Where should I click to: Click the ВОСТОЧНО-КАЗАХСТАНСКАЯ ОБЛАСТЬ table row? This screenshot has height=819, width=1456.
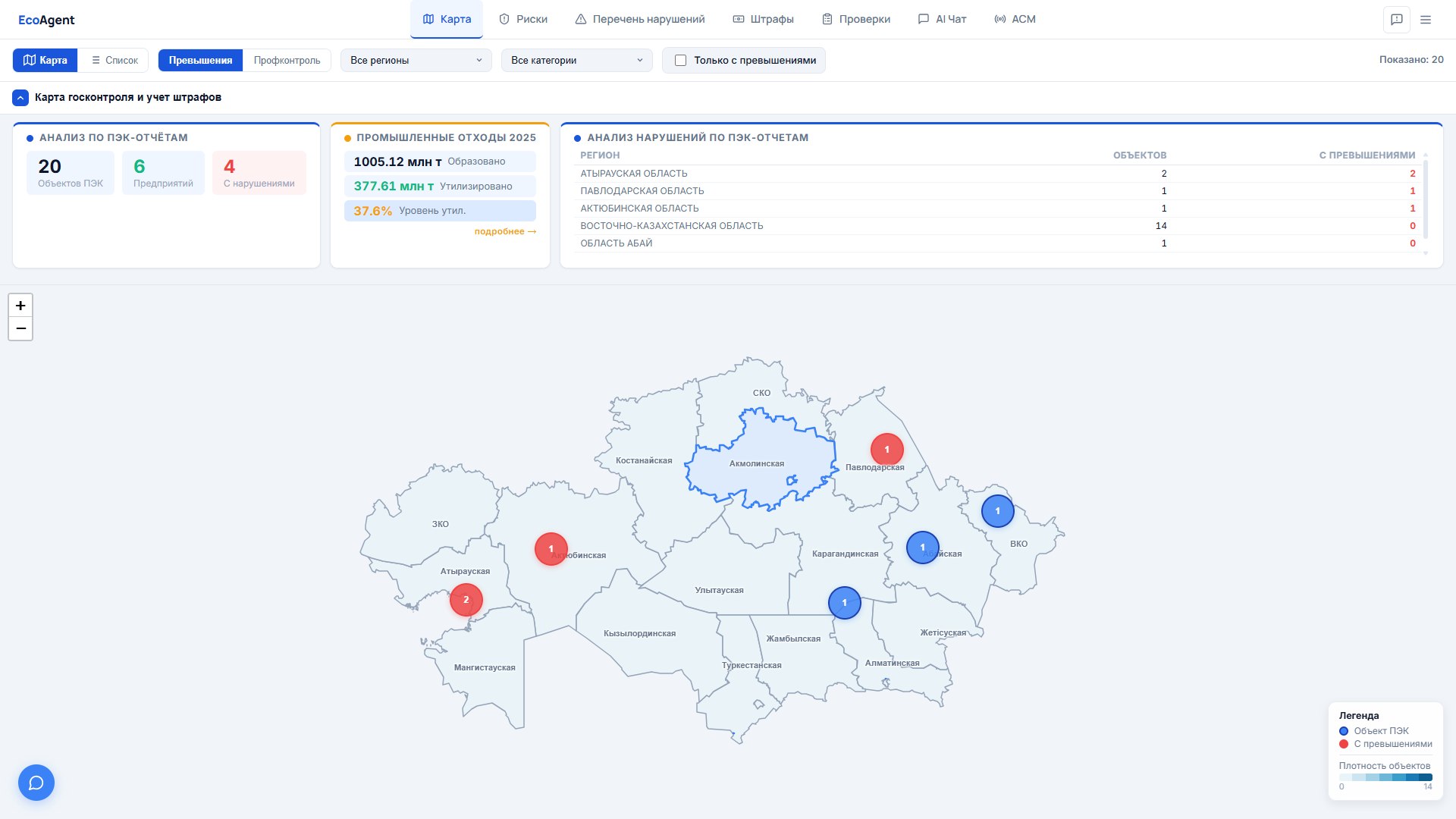click(x=998, y=226)
